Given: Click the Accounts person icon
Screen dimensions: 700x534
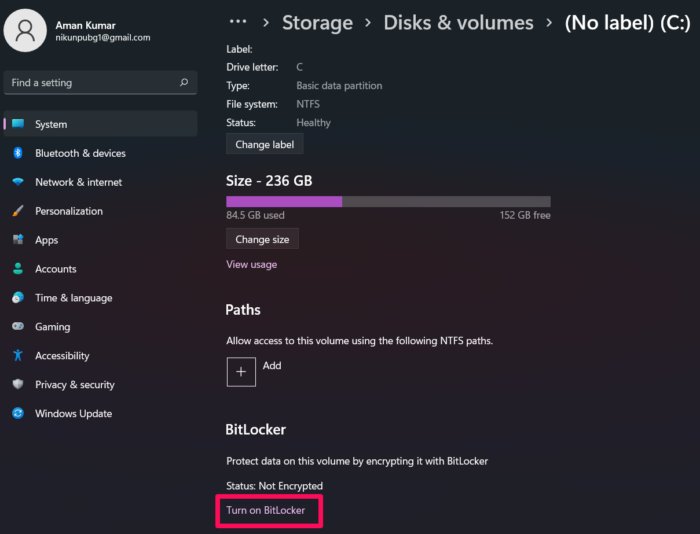Looking at the screenshot, I should point(18,269).
